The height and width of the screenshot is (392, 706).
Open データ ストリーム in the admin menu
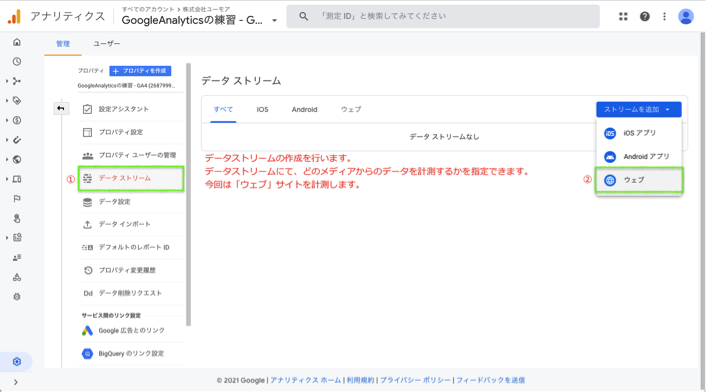click(x=131, y=178)
